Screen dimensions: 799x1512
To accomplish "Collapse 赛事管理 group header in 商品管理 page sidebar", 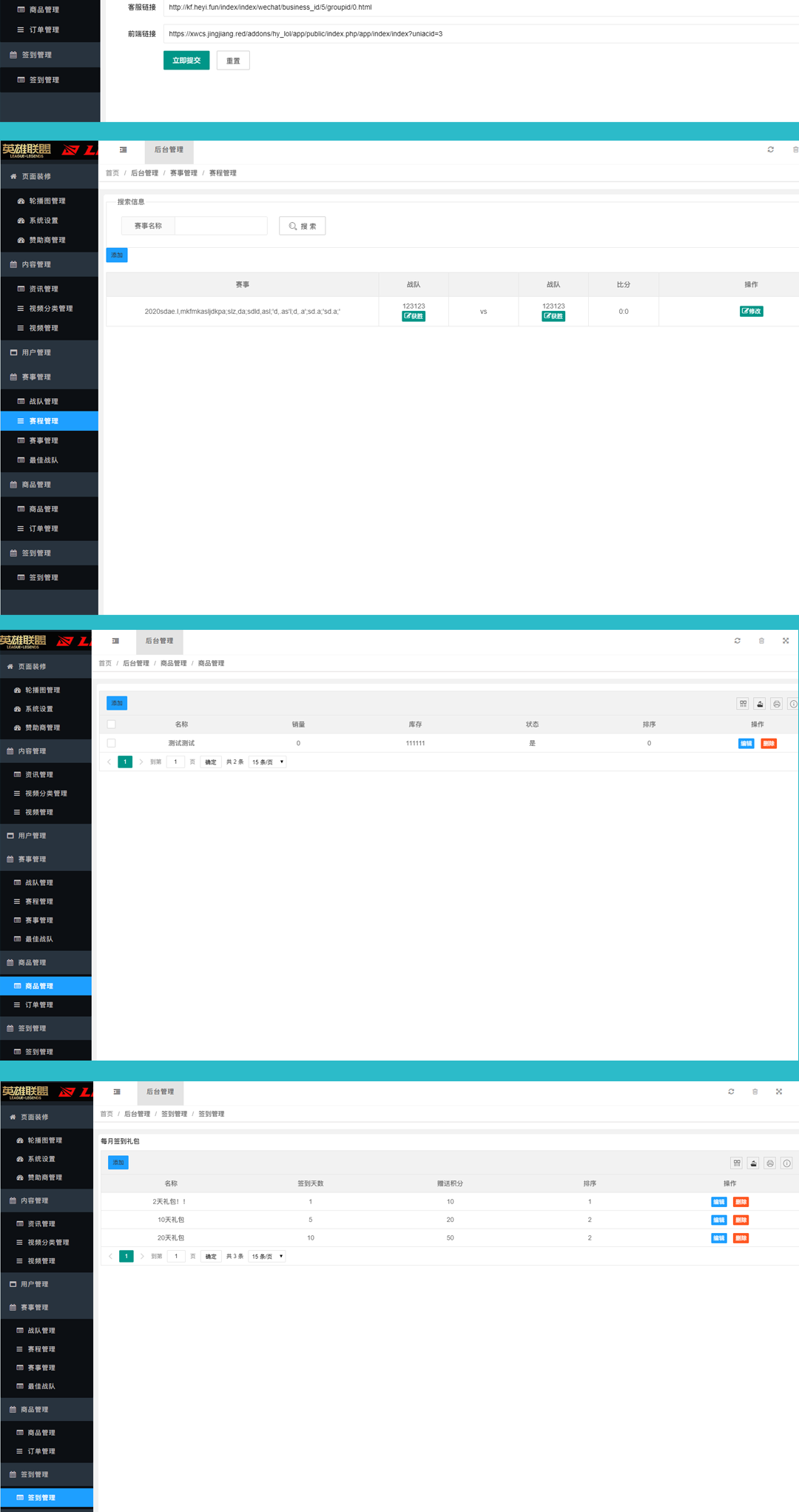I will point(46,859).
